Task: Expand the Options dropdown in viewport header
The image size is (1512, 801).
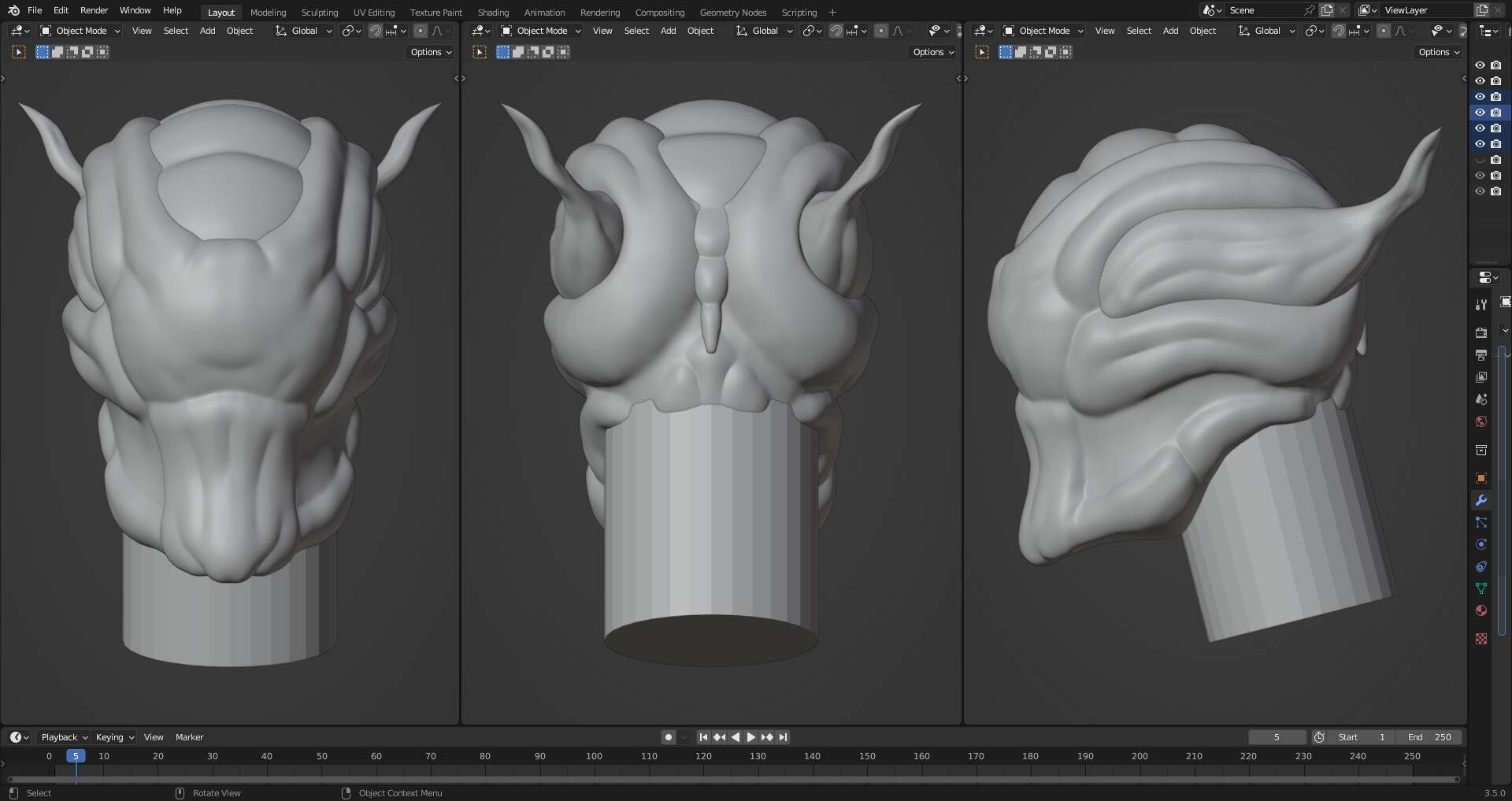Action: click(429, 52)
